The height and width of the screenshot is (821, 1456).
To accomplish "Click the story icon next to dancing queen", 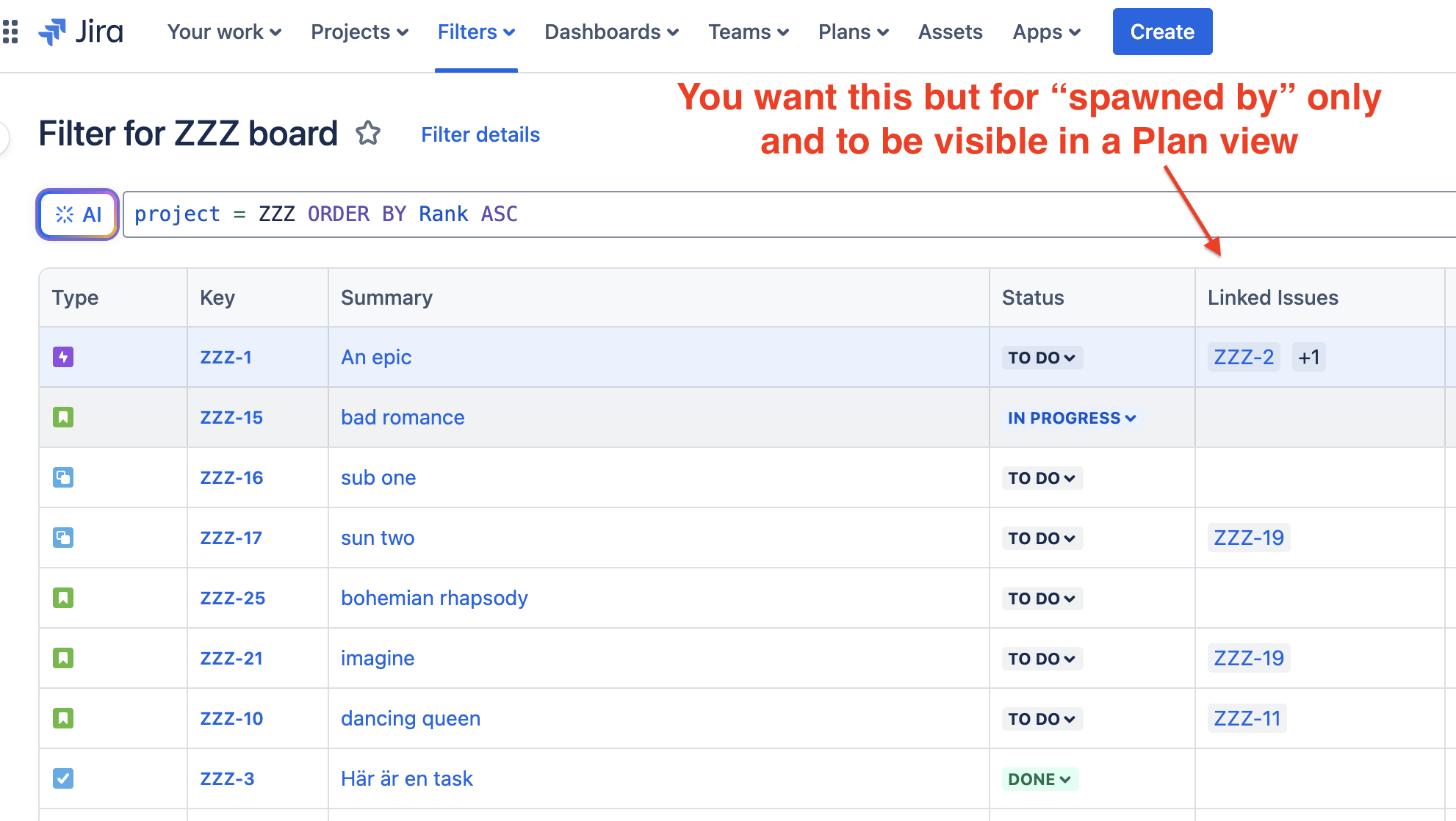I will [x=63, y=718].
